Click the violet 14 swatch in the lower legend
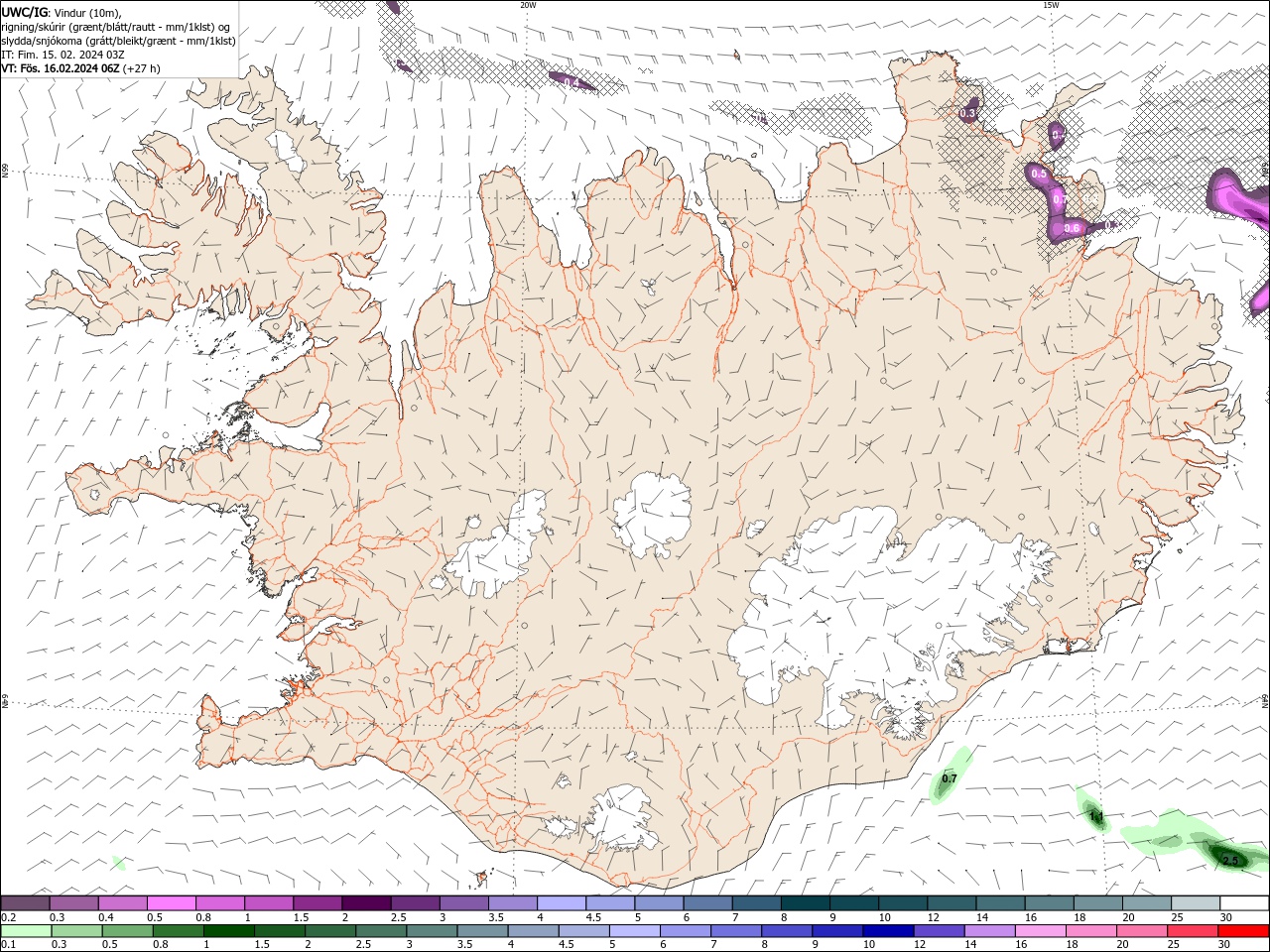The width and height of the screenshot is (1270, 952). (988, 931)
